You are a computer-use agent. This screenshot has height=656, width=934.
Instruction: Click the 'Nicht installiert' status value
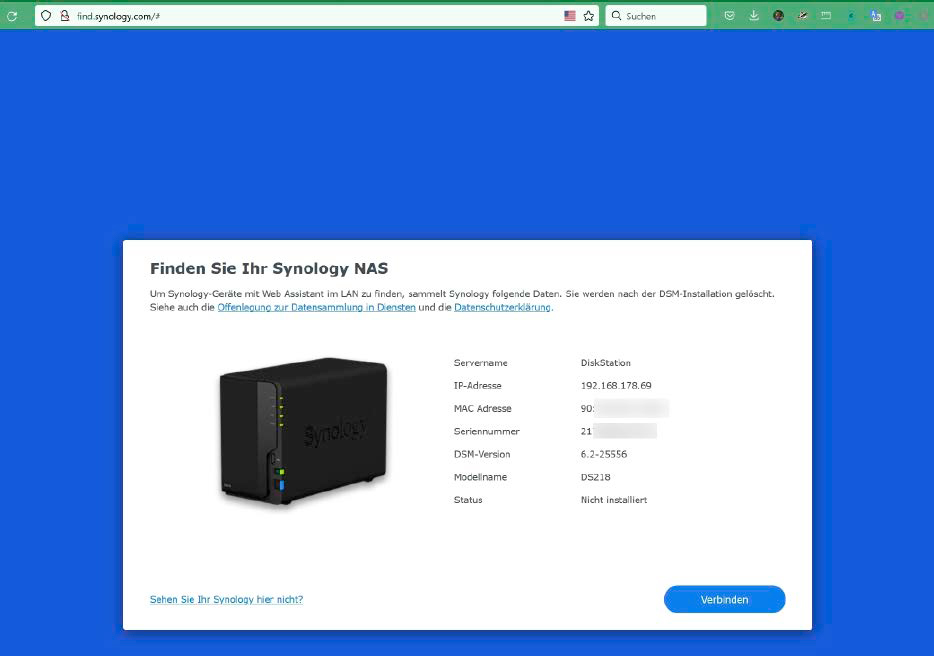click(614, 500)
